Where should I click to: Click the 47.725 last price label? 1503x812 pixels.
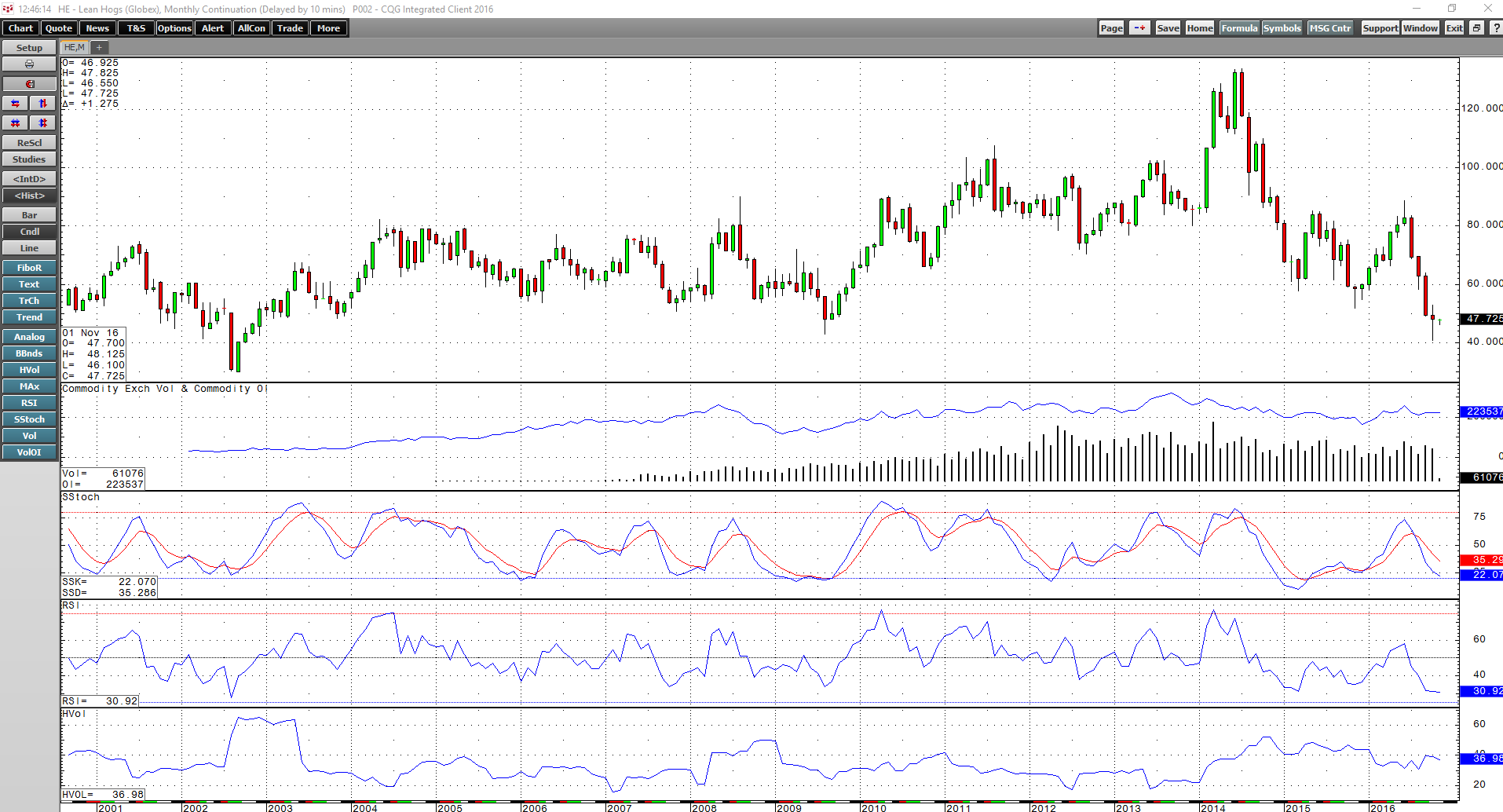1481,319
